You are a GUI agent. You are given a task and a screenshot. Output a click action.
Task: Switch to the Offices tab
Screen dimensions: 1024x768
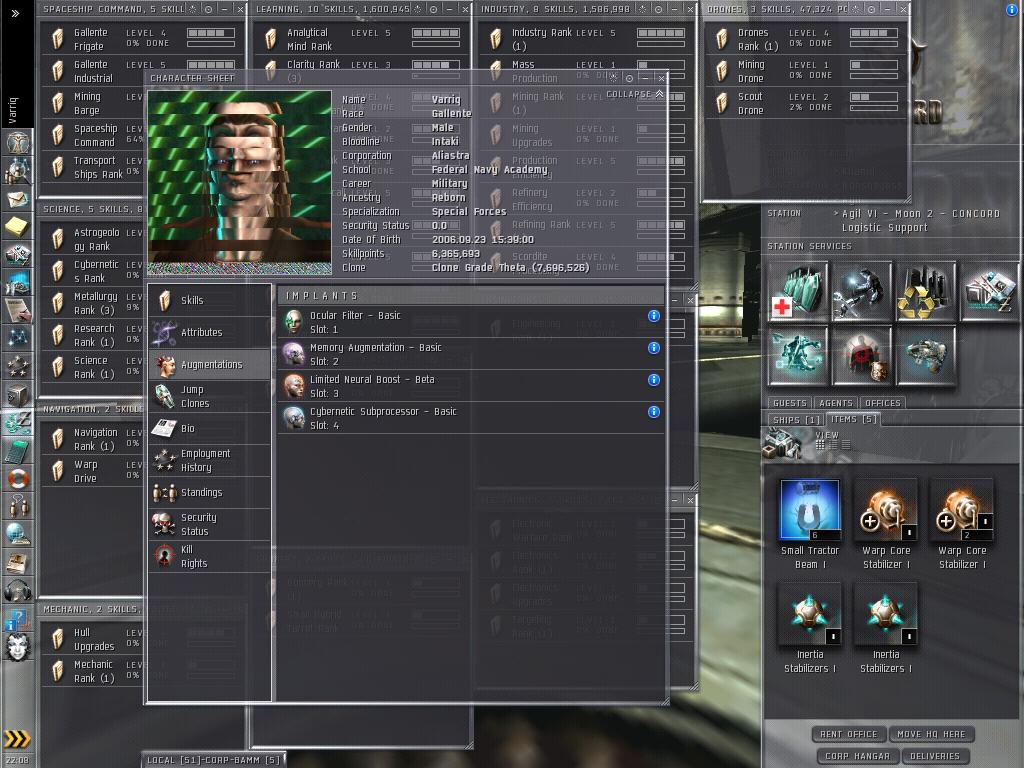[883, 404]
